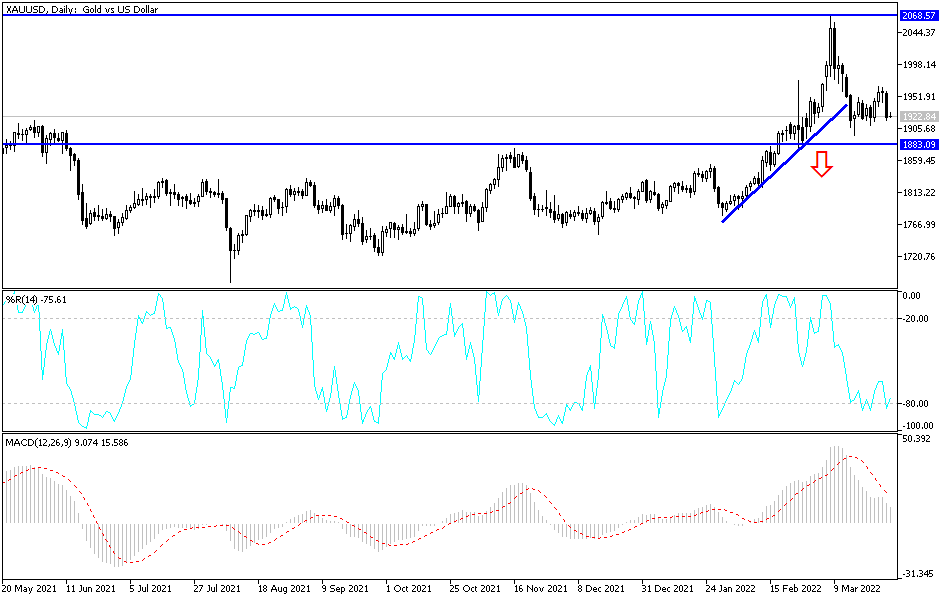Click the -80.00 level on Williams %R scale
Image resolution: width=950 pixels, height=600 pixels.
[x=919, y=404]
